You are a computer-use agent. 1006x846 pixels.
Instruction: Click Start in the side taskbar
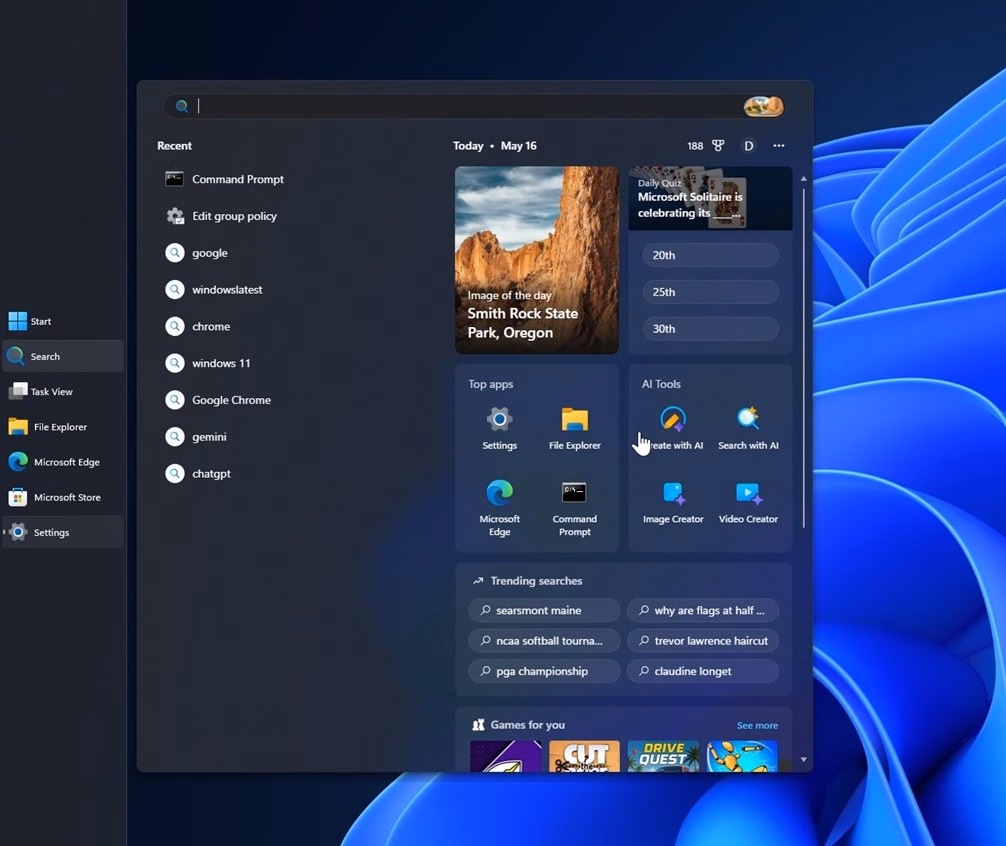click(63, 321)
